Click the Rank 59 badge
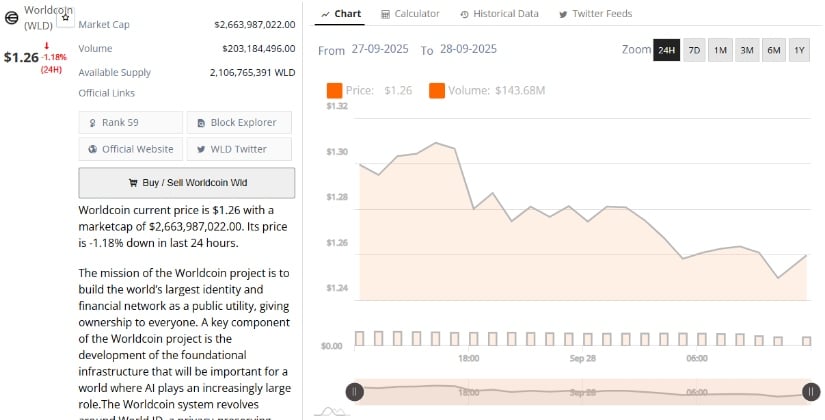Viewport: 825px width, 420px height. tap(131, 122)
